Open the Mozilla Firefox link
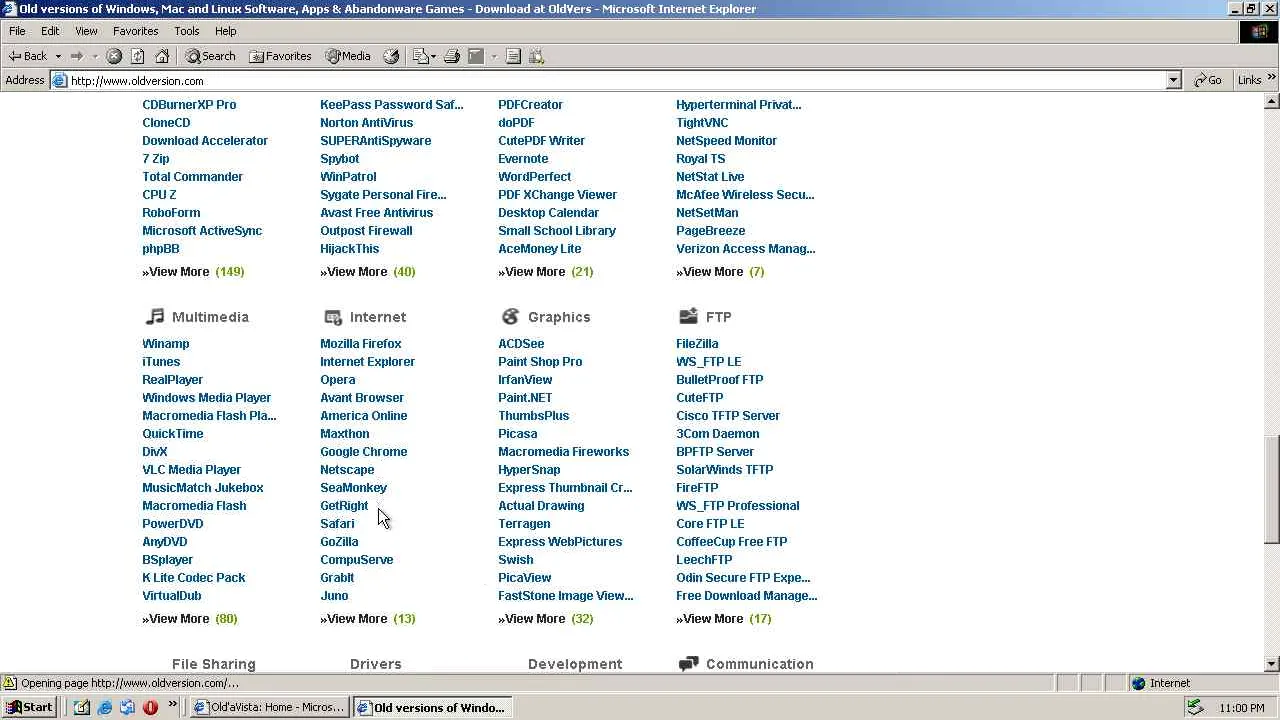This screenshot has width=1280, height=720. (x=360, y=344)
